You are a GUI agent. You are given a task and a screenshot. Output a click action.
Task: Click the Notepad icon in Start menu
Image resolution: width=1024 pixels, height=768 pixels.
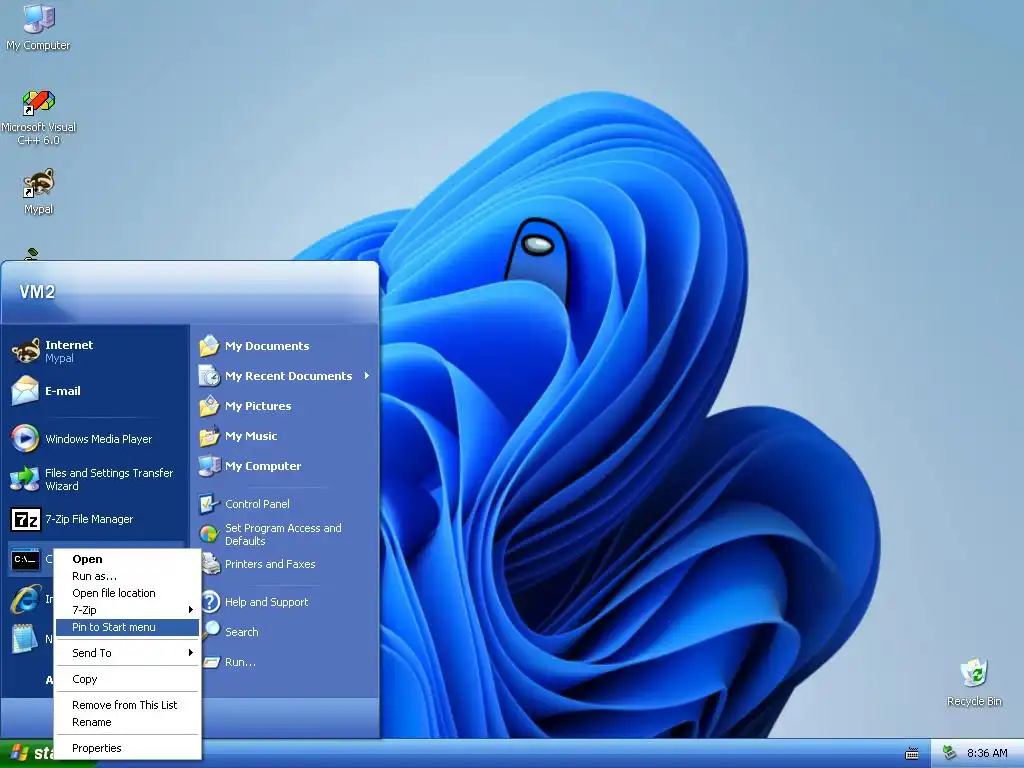(x=25, y=639)
